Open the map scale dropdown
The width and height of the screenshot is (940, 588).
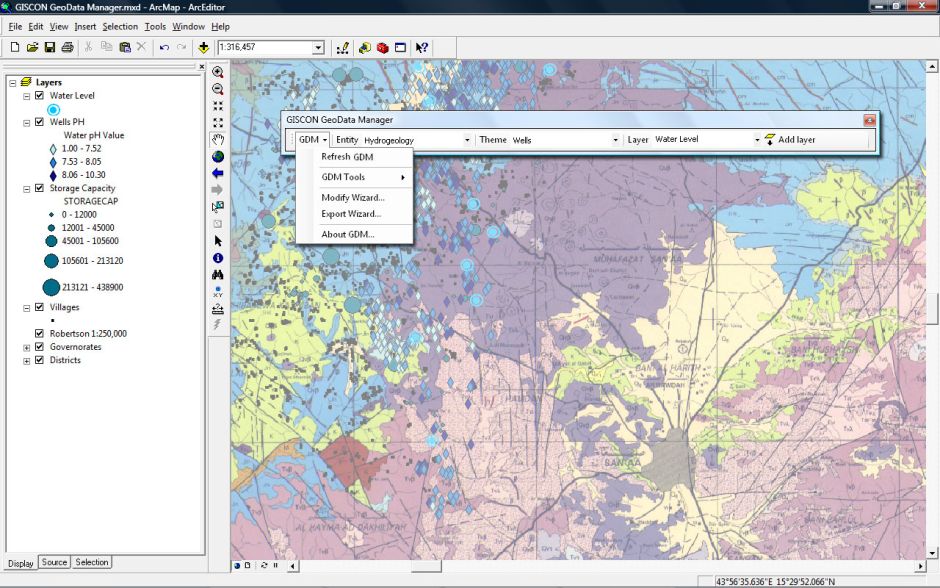pyautogui.click(x=318, y=47)
